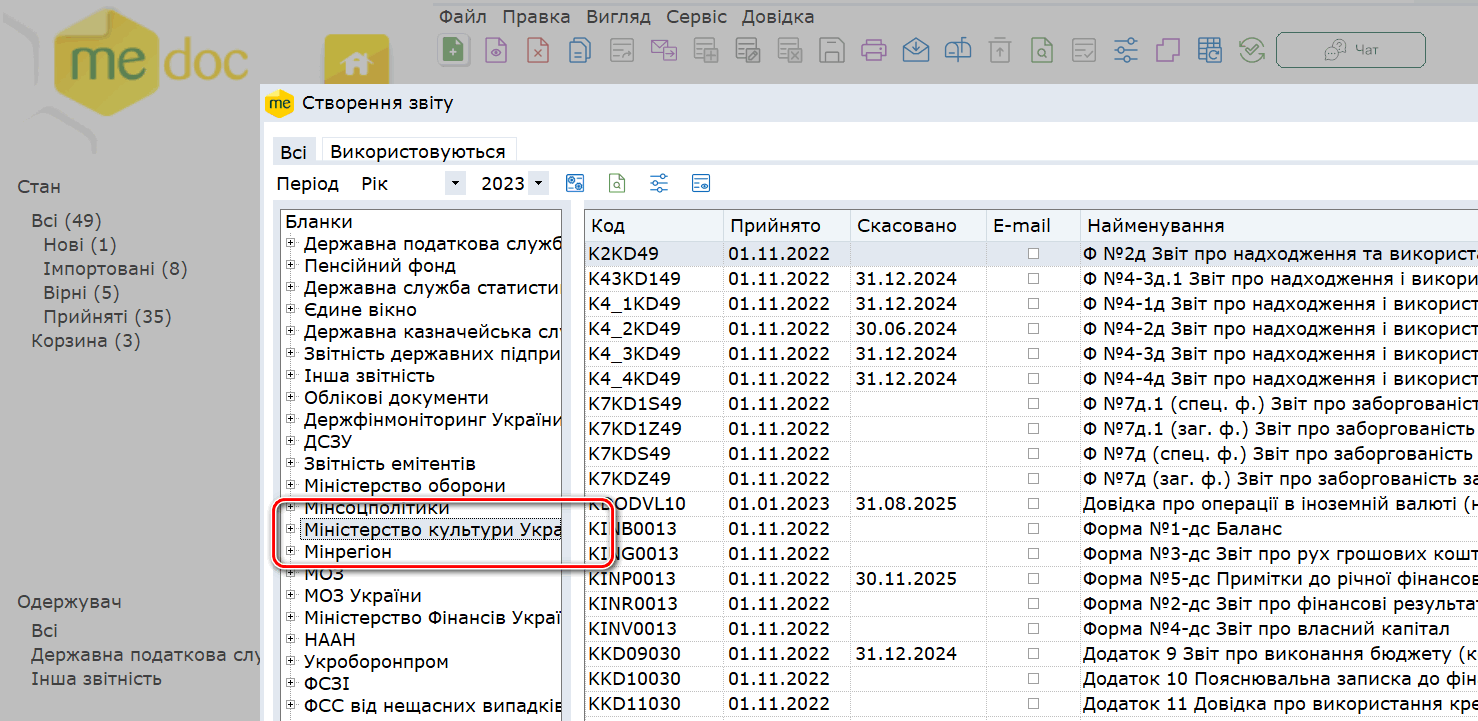The width and height of the screenshot is (1478, 721).
Task: Click the printer icon in the main toolbar
Action: pyautogui.click(x=873, y=49)
